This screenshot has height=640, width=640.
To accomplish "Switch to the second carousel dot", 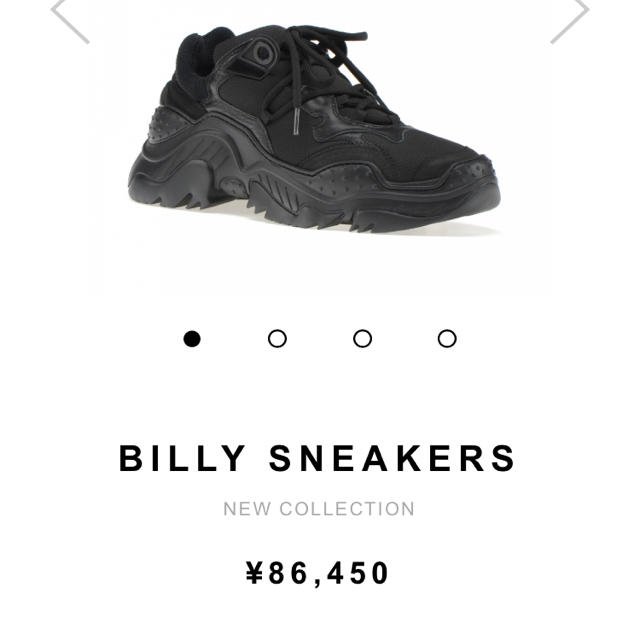I will [277, 339].
